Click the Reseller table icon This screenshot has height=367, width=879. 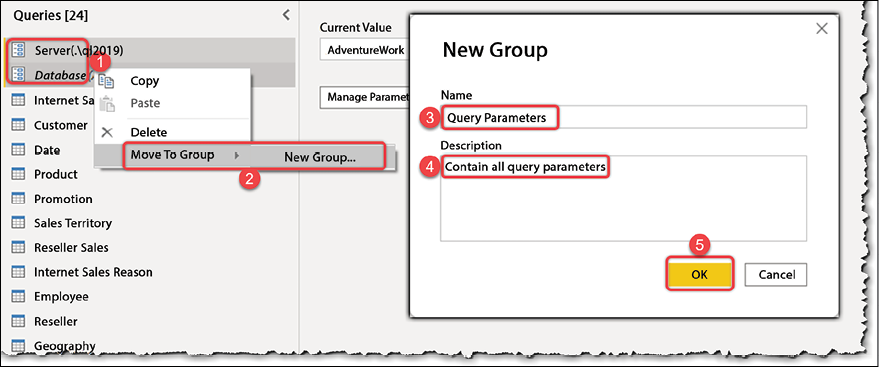18,321
